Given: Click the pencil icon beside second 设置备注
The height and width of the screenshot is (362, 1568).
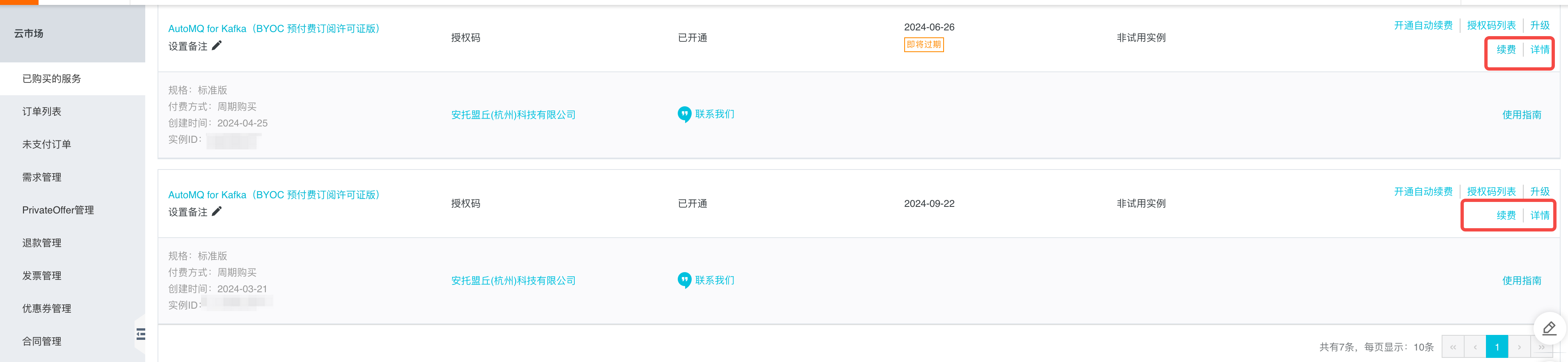Looking at the screenshot, I should tap(217, 211).
